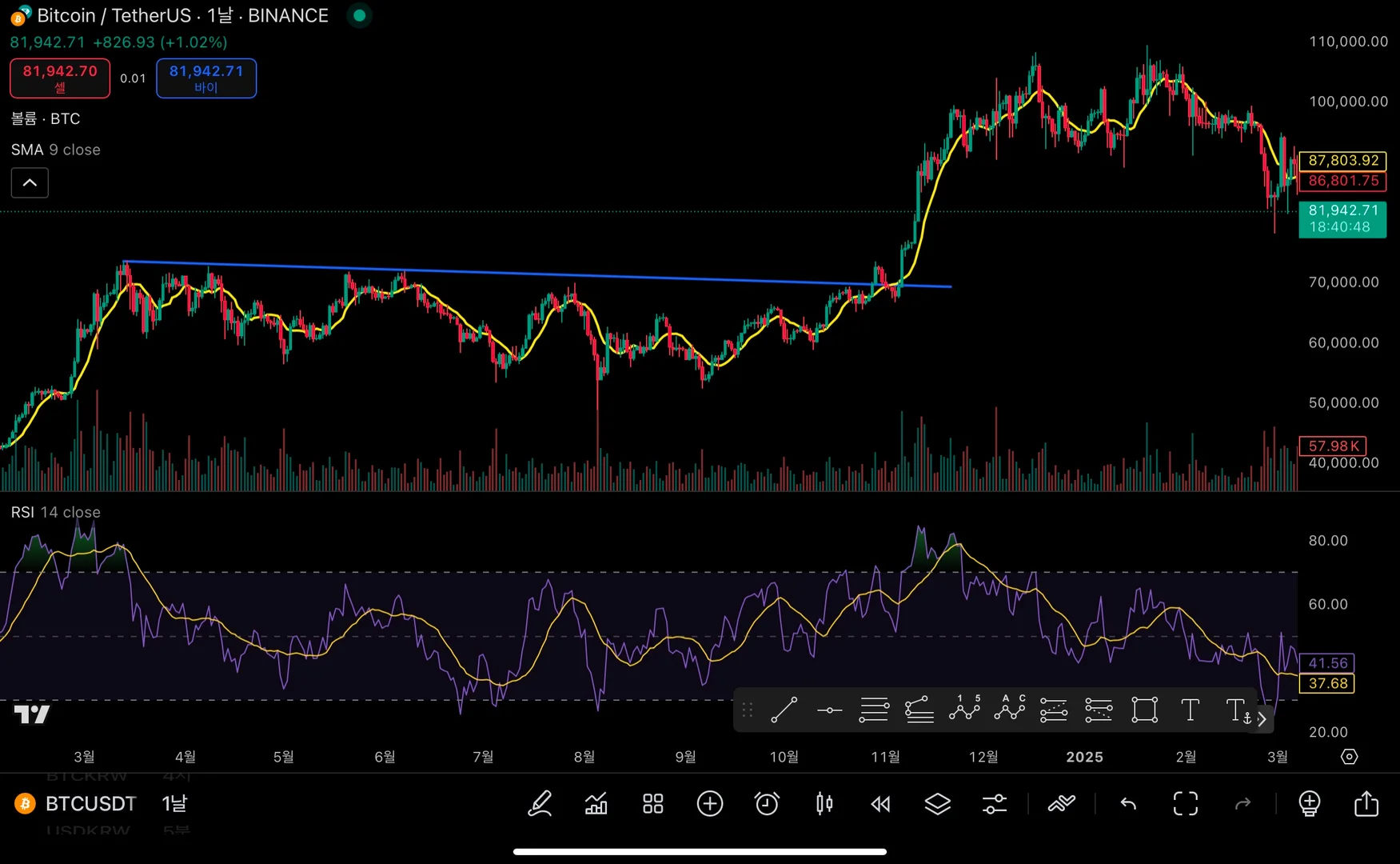Select the Rectangle drawing tool
Image resolution: width=1400 pixels, height=864 pixels.
coord(1144,710)
